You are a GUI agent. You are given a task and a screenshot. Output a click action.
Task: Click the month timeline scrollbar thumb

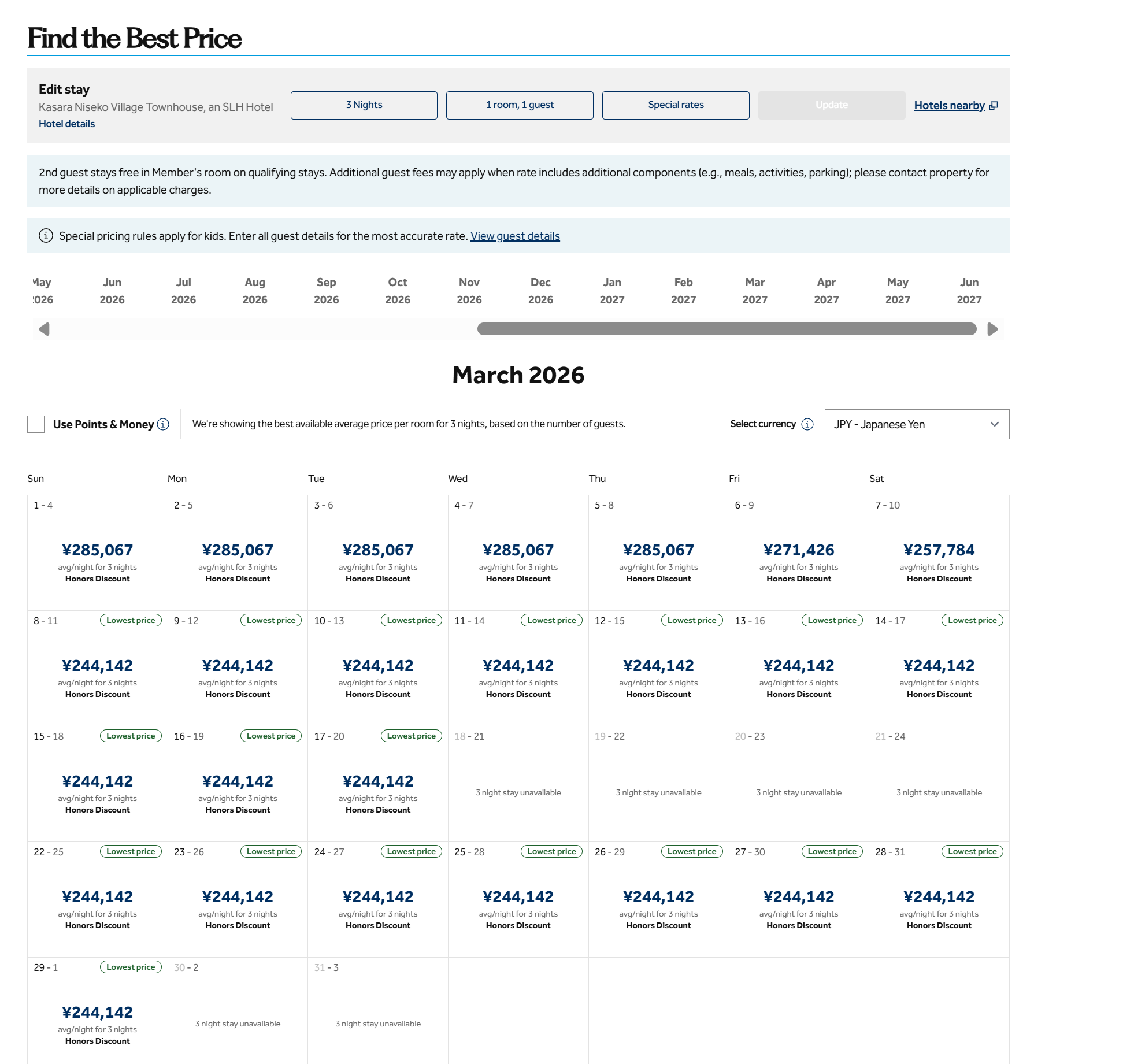point(727,329)
